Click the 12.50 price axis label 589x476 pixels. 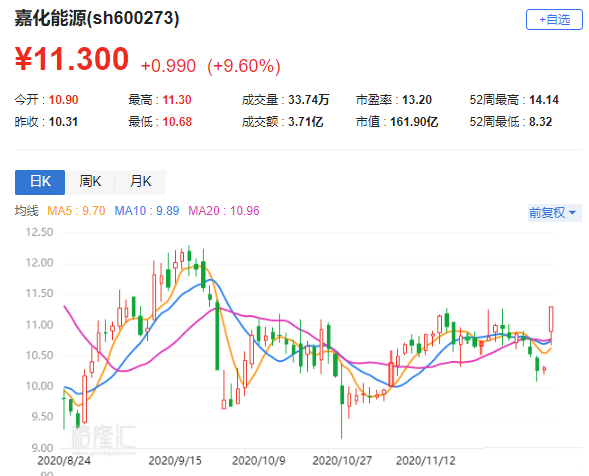39,232
